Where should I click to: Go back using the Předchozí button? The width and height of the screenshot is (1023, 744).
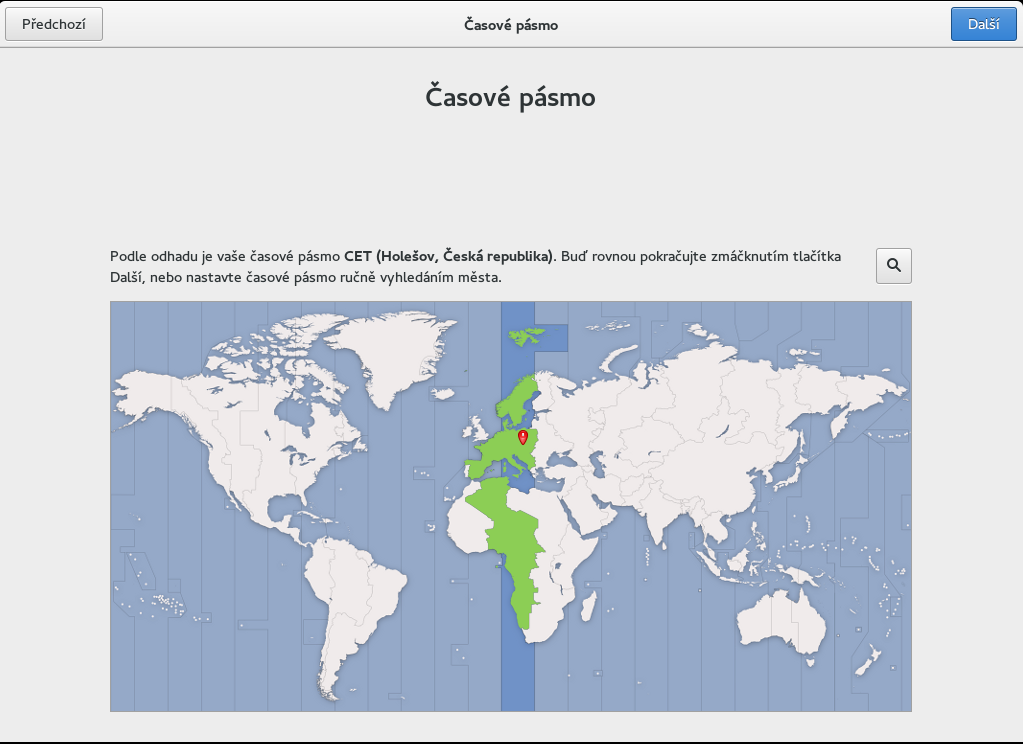click(x=54, y=24)
